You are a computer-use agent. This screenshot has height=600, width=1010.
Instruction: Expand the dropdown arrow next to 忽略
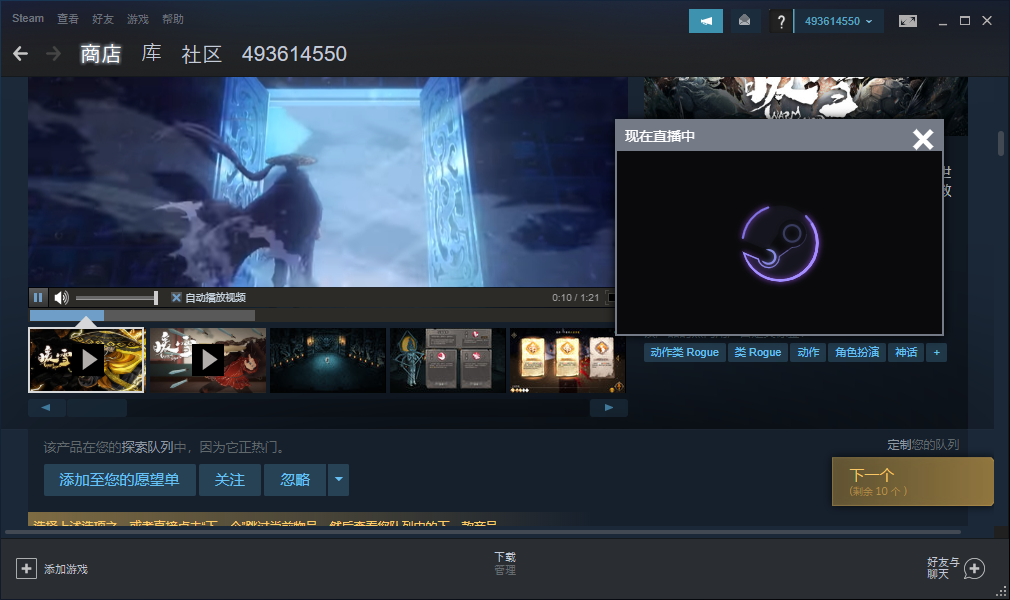pos(338,479)
